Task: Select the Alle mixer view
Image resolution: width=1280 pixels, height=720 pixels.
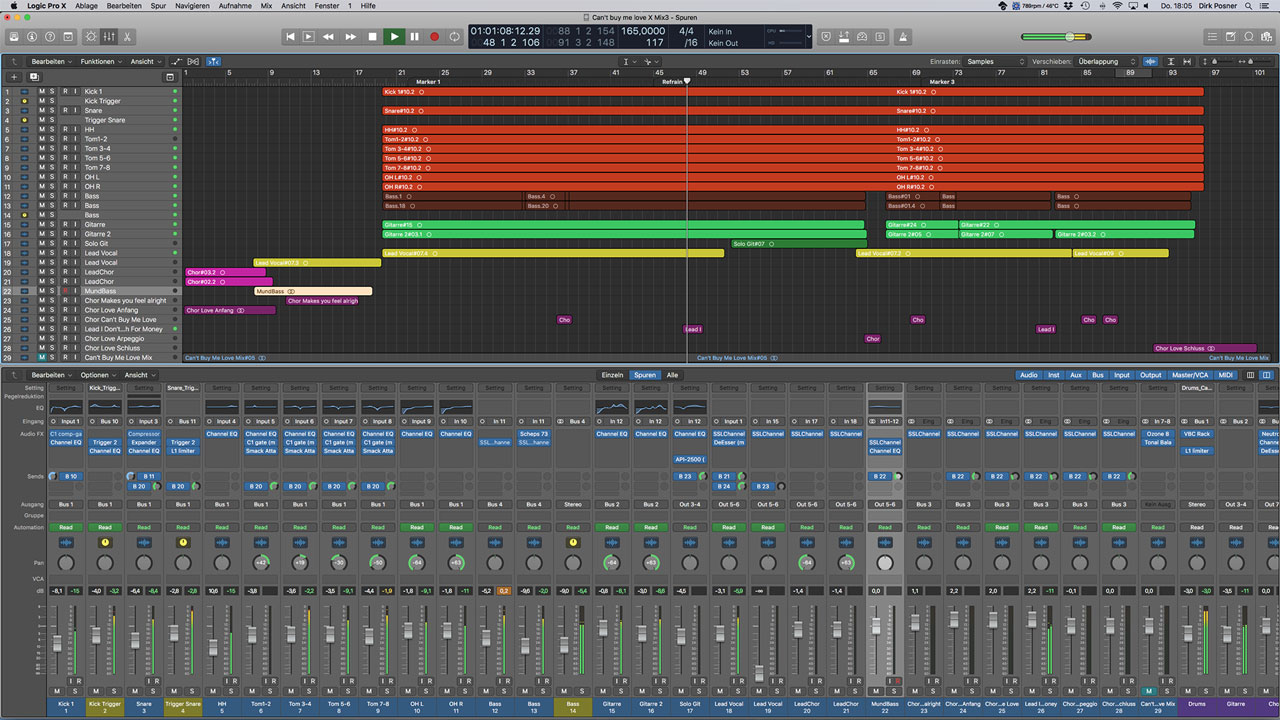Action: (x=672, y=375)
